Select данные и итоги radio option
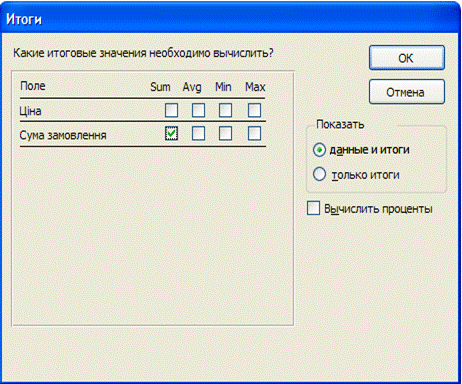The image size is (462, 384). coord(319,150)
